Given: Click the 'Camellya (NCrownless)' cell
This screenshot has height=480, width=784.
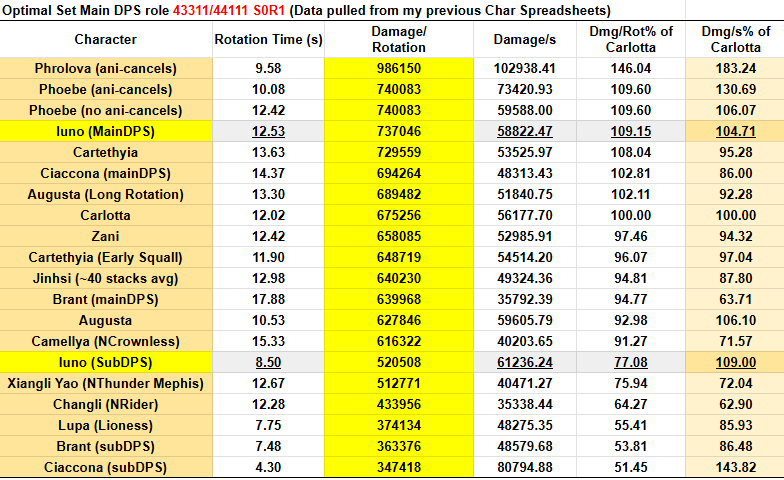Looking at the screenshot, I should click(106, 342).
